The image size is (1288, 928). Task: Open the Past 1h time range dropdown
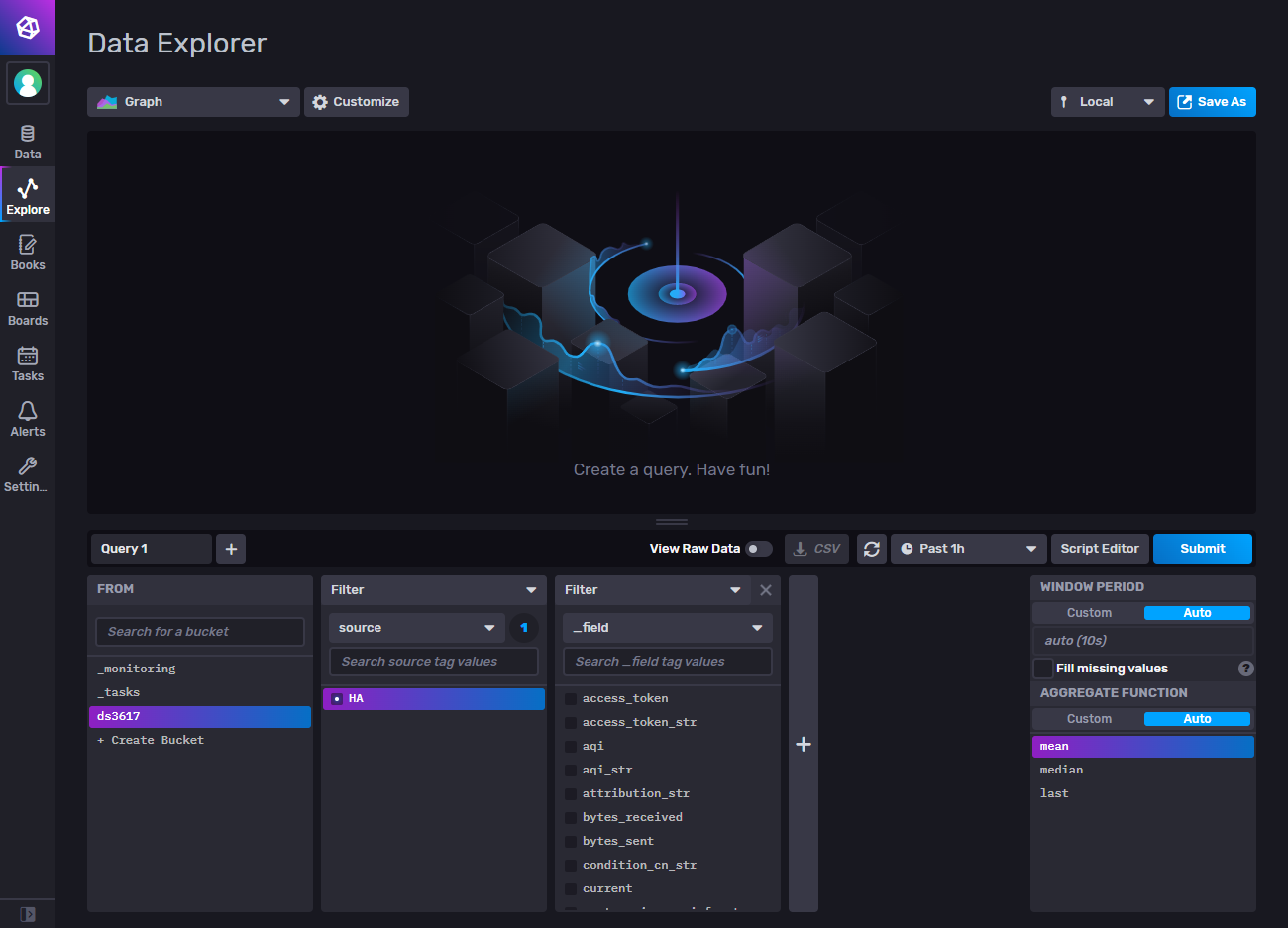click(x=969, y=549)
